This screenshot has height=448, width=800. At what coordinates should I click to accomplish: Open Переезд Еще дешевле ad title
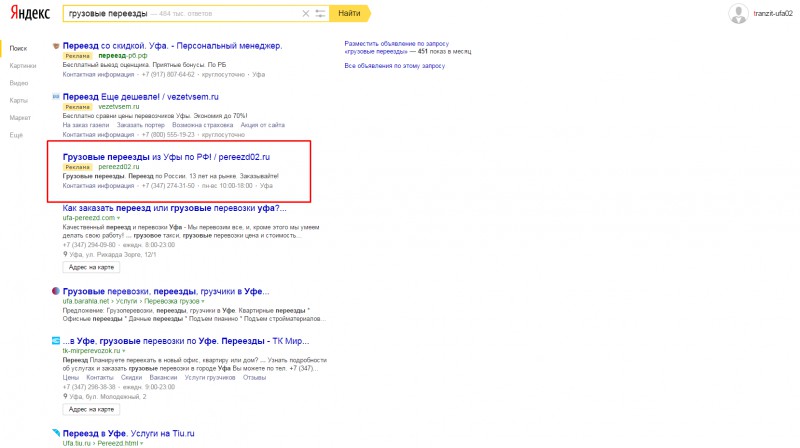(x=140, y=96)
